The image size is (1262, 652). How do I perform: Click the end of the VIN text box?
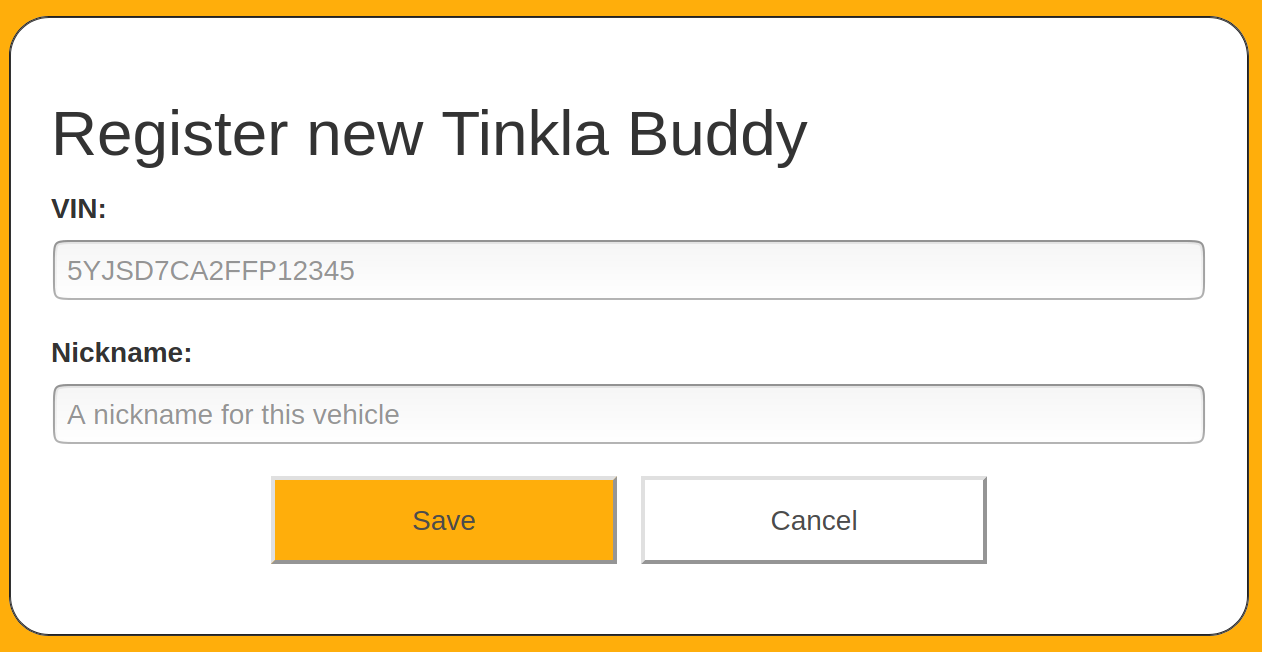[1180, 269]
